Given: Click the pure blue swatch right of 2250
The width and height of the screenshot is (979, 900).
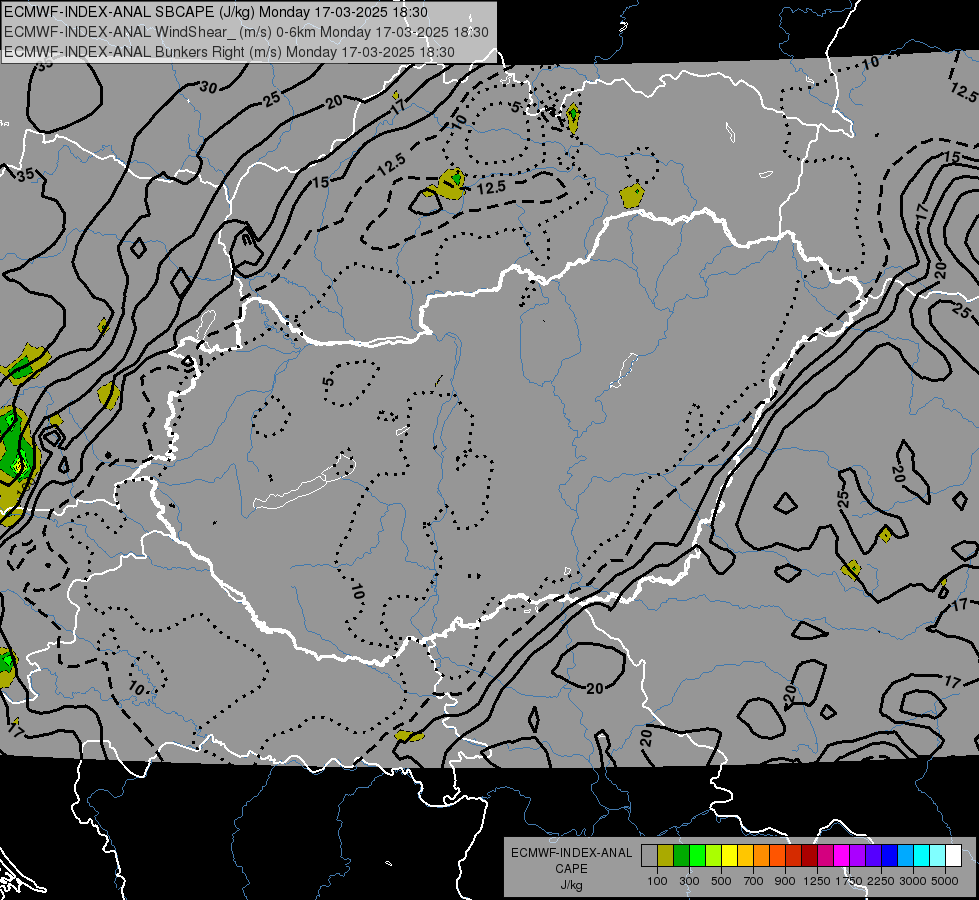Looking at the screenshot, I should pos(890,855).
